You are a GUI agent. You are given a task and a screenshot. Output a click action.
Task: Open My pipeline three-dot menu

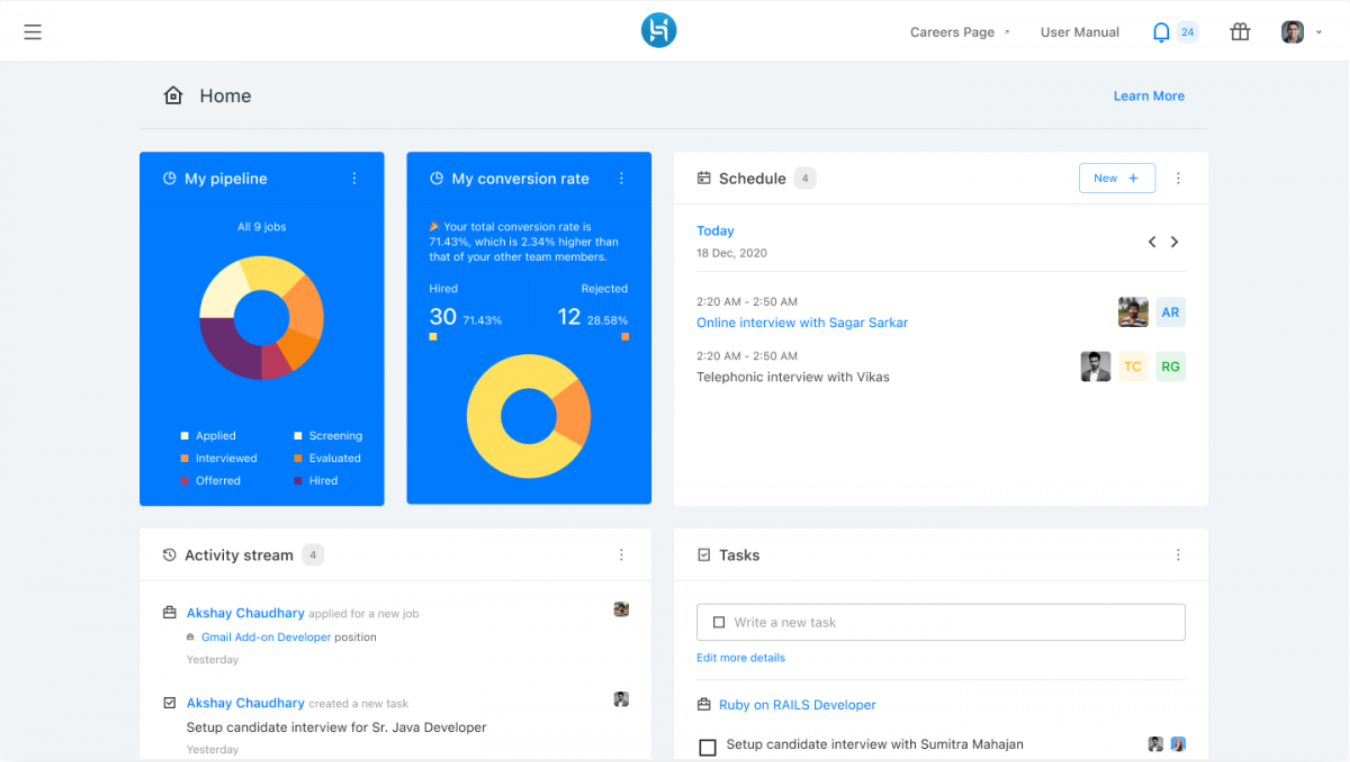click(354, 178)
